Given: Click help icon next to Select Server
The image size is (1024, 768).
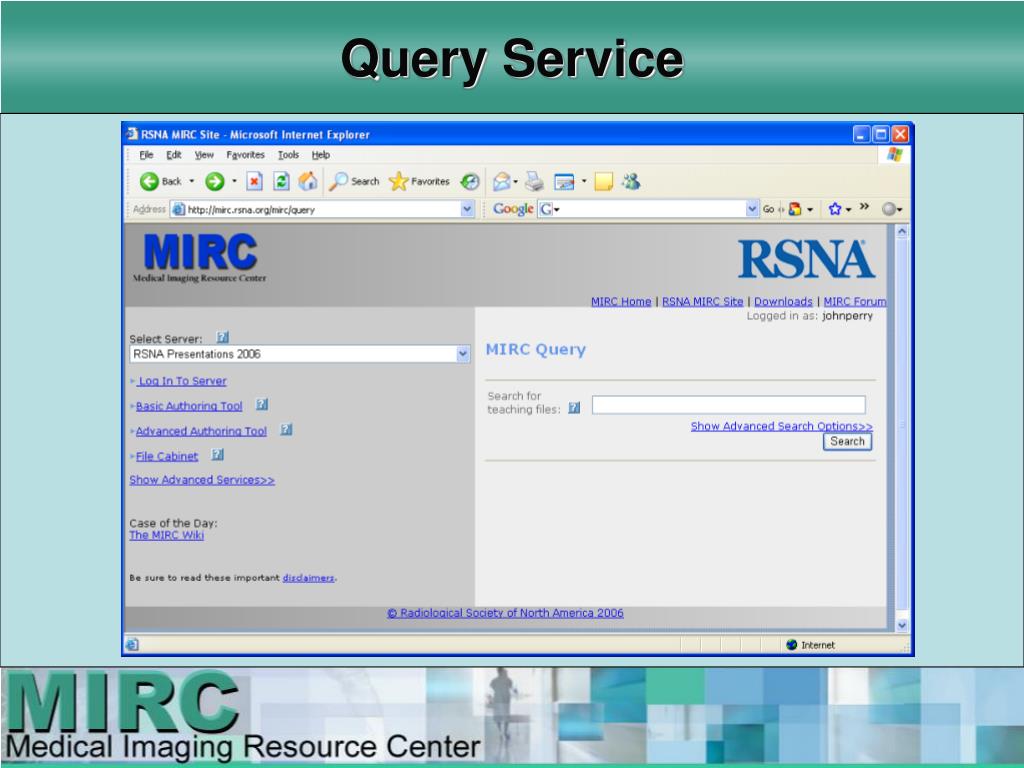Looking at the screenshot, I should [223, 338].
